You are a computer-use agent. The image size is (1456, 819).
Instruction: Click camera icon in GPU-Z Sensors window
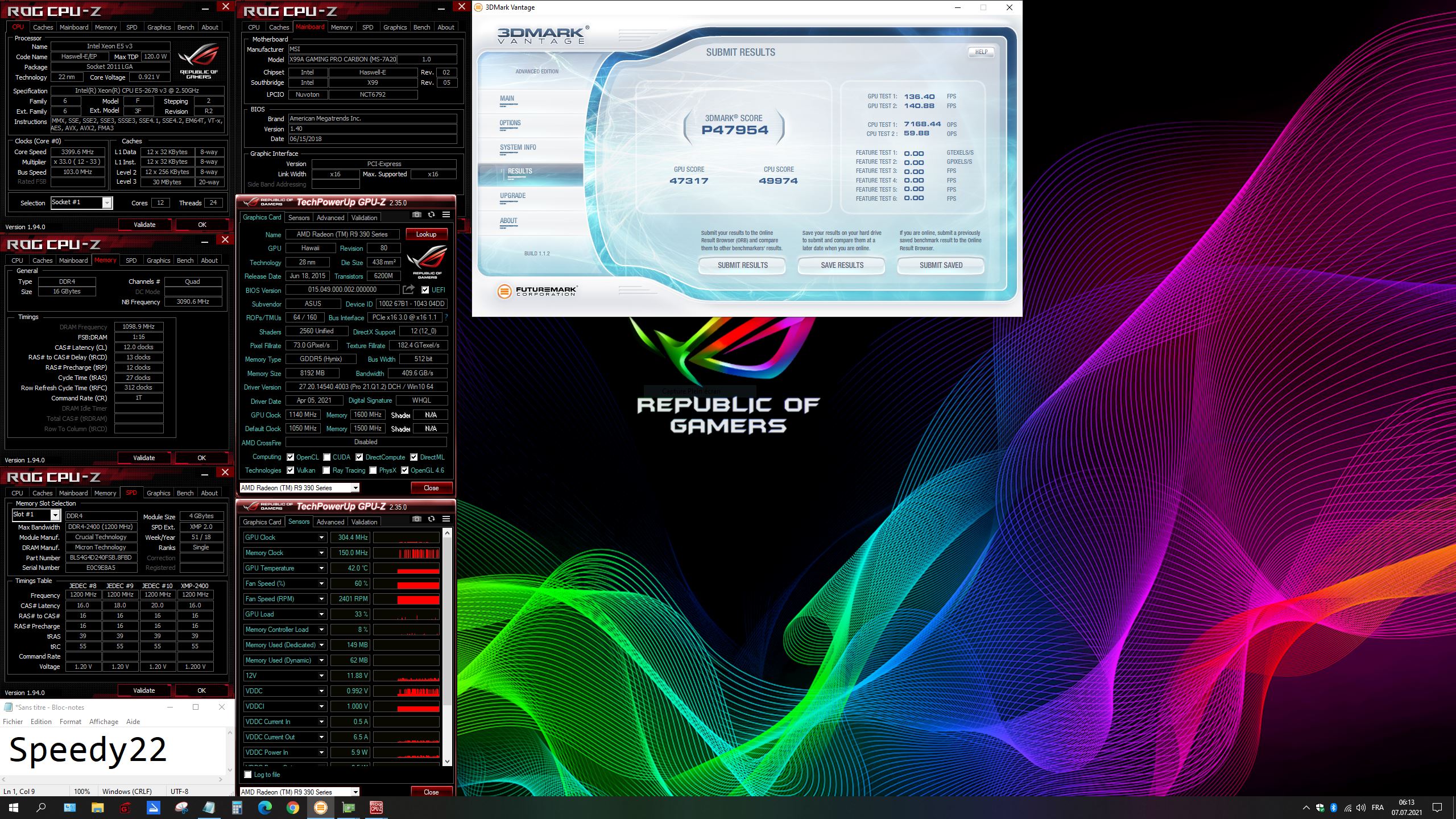pos(417,519)
